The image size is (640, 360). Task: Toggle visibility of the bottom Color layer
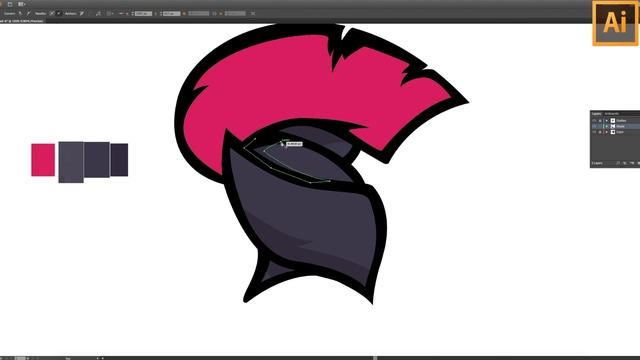tap(594, 132)
